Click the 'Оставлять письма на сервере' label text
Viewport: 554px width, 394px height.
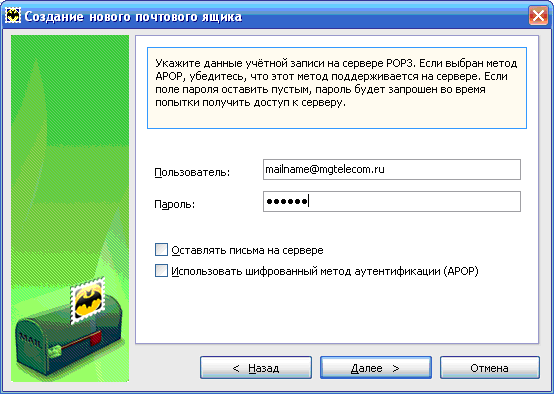pos(247,250)
